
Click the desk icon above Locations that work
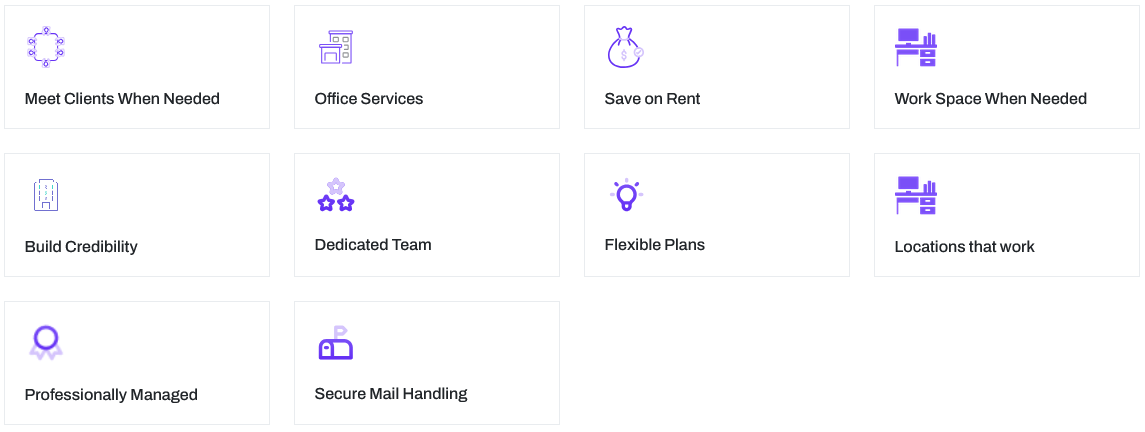[x=915, y=195]
